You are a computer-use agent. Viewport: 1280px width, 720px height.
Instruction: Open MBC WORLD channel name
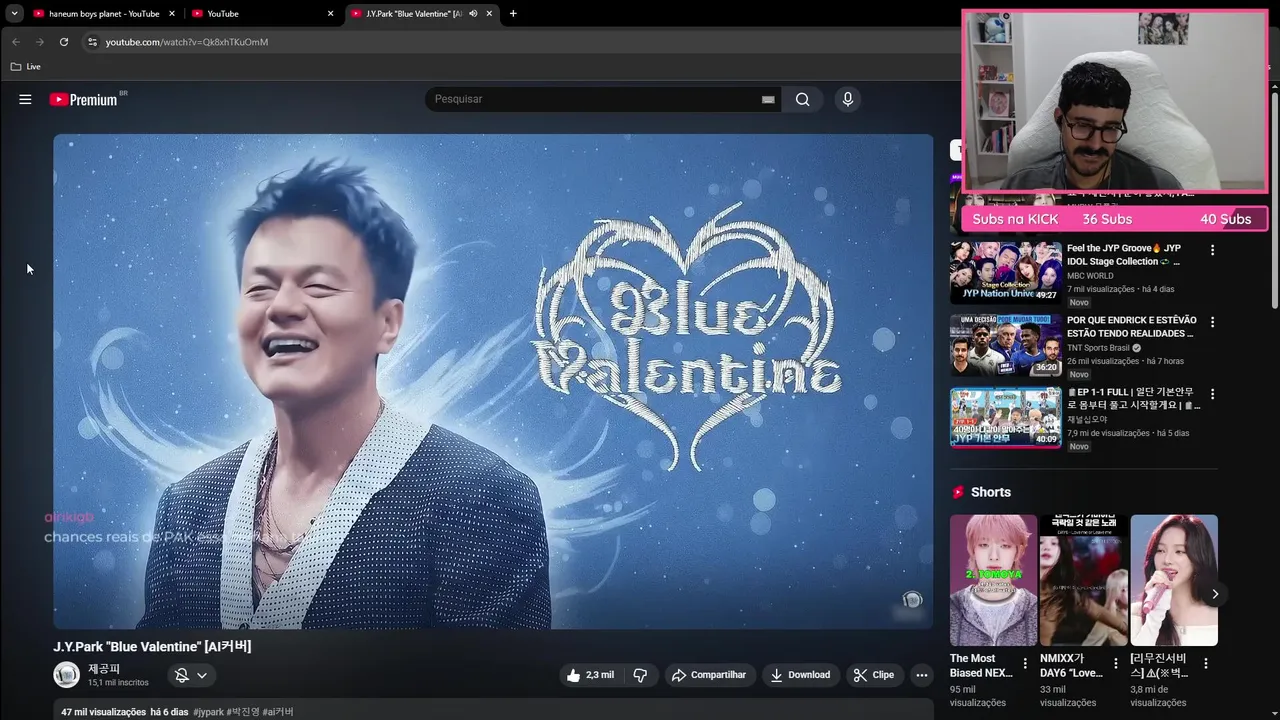click(x=1090, y=276)
